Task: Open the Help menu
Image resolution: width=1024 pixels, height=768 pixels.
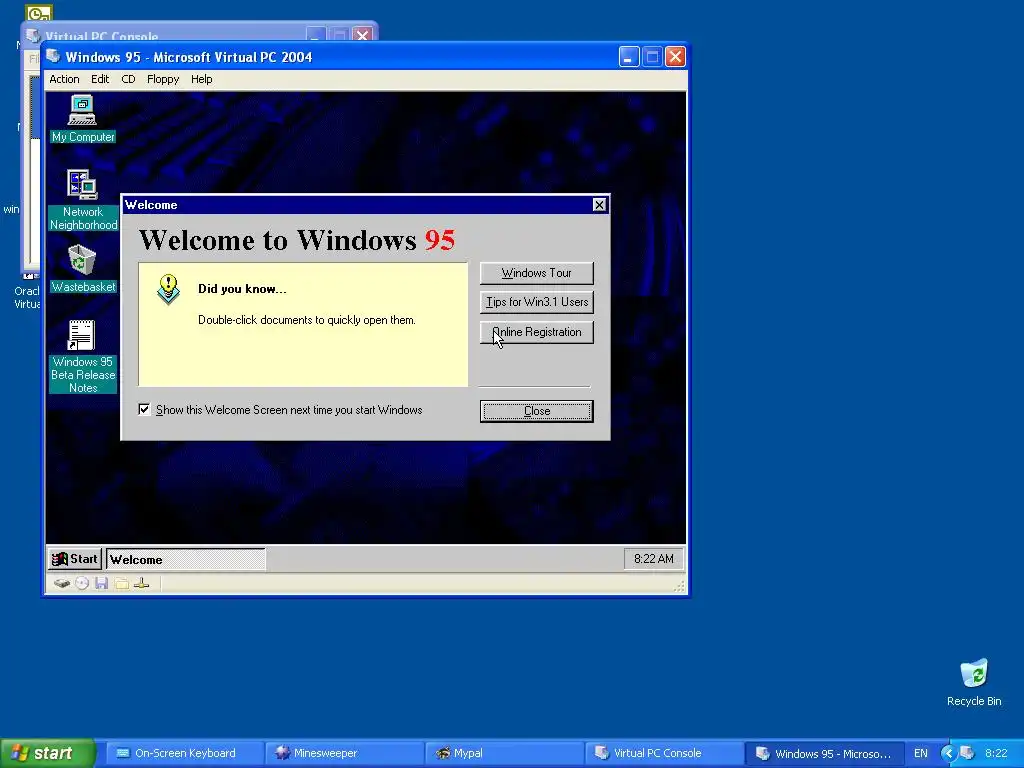Action: pos(201,79)
